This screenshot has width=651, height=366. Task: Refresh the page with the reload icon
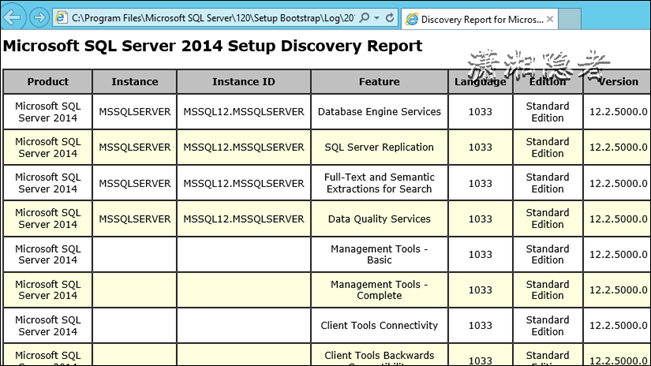[x=389, y=18]
